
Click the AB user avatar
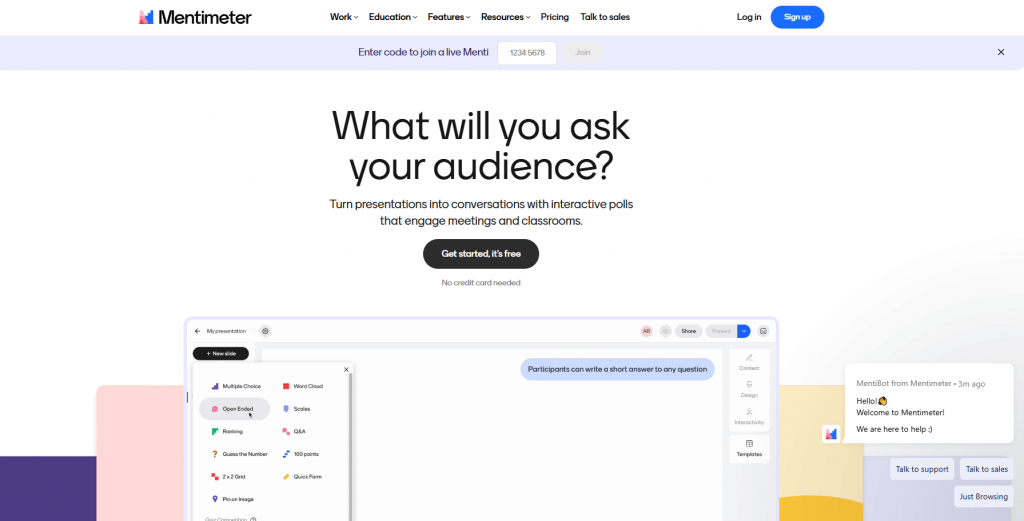pyautogui.click(x=647, y=331)
